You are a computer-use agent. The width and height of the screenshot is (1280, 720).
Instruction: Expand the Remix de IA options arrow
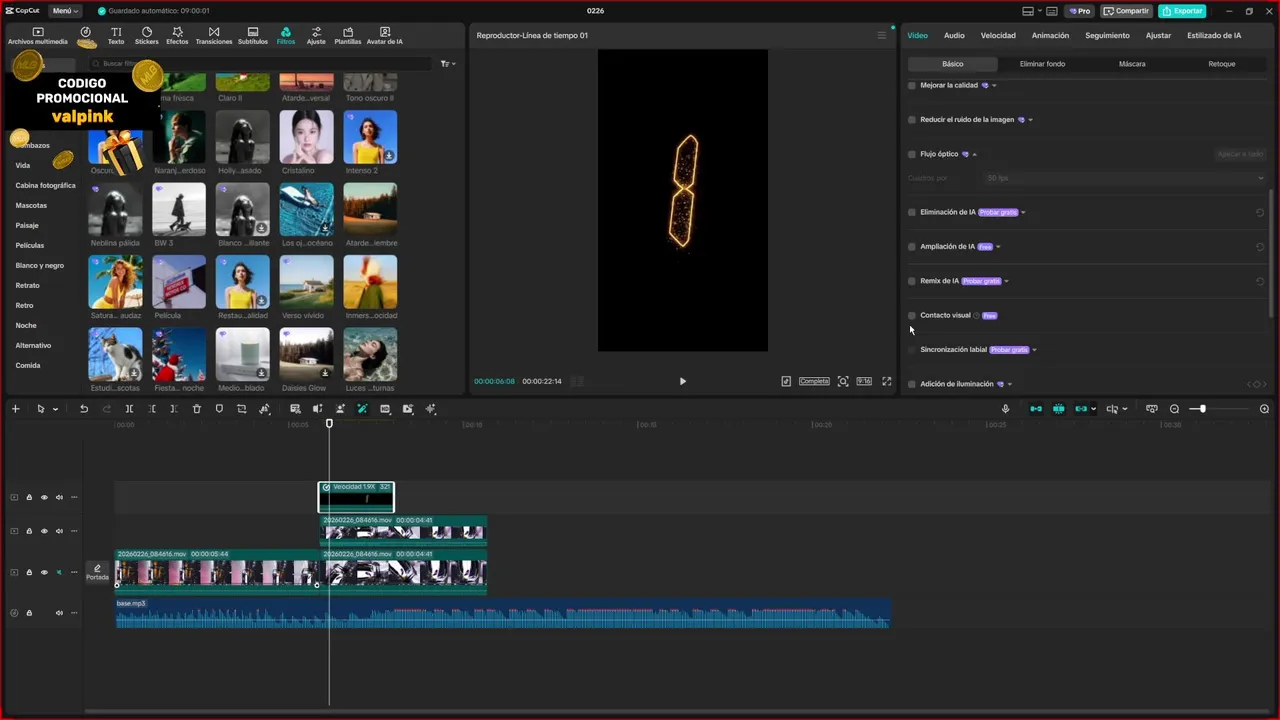1006,281
